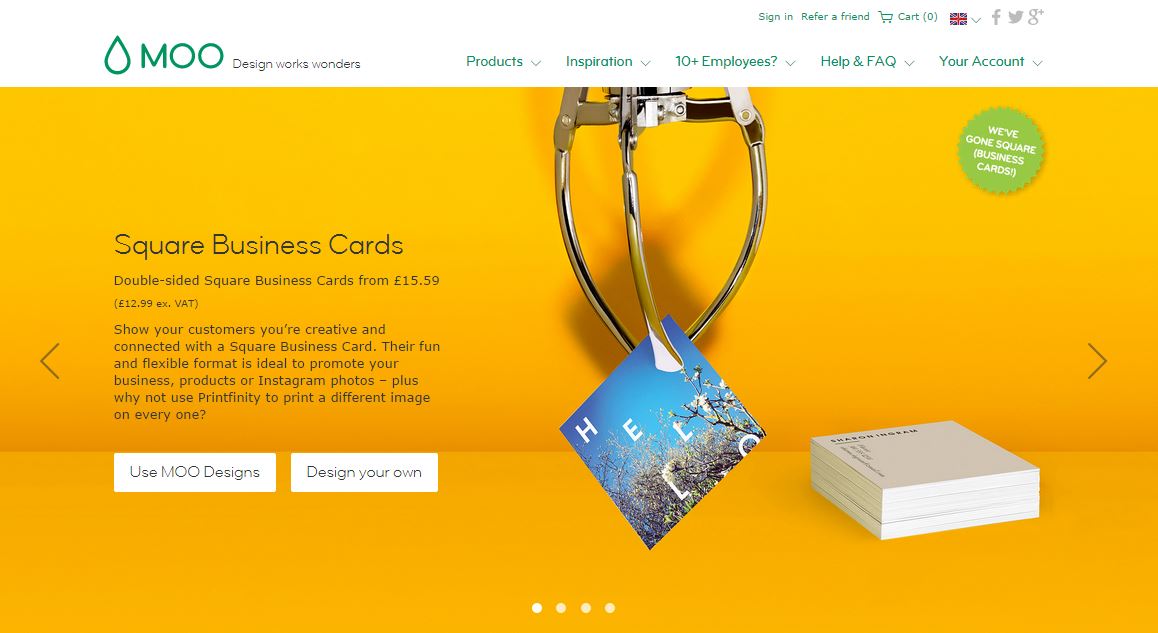This screenshot has height=633, width=1158.
Task: Expand the Products dropdown menu
Action: click(x=503, y=61)
